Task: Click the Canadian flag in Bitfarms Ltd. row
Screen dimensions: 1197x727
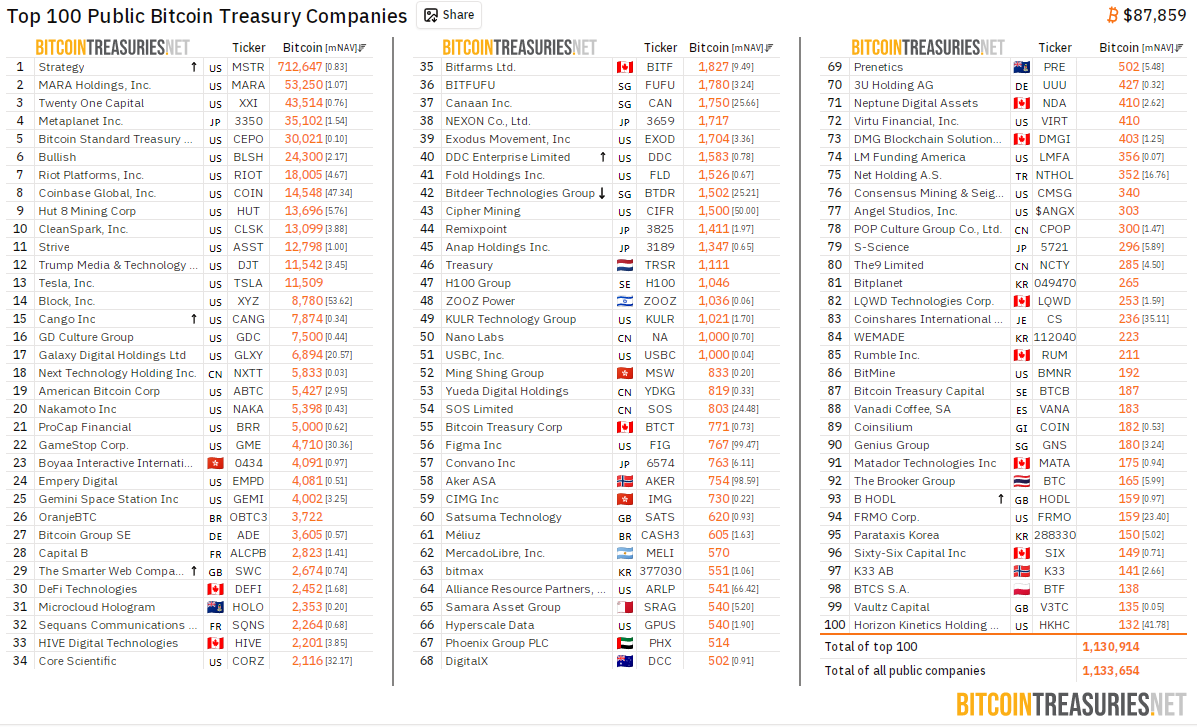Action: point(625,67)
